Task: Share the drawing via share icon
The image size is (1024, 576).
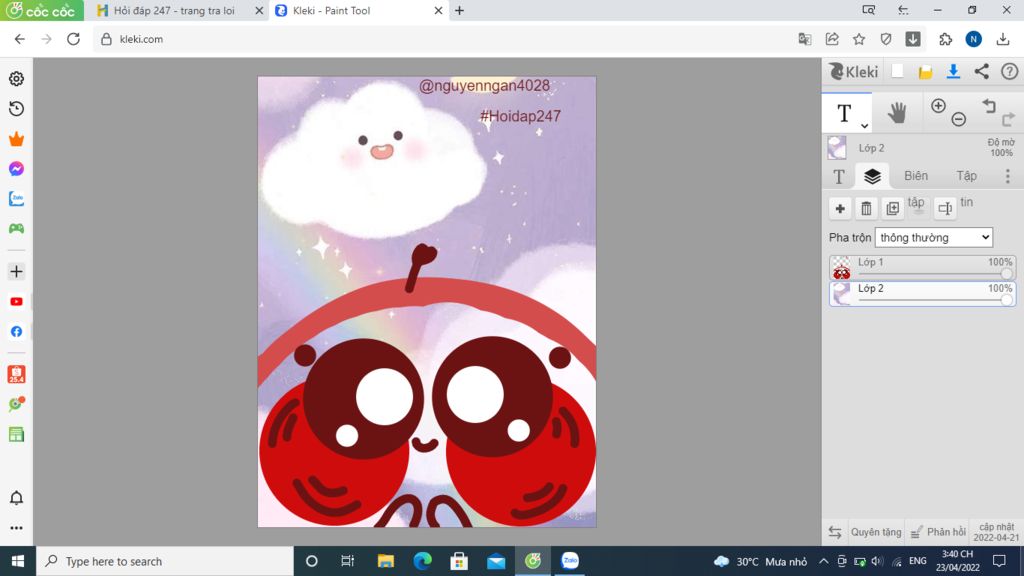Action: (x=982, y=71)
